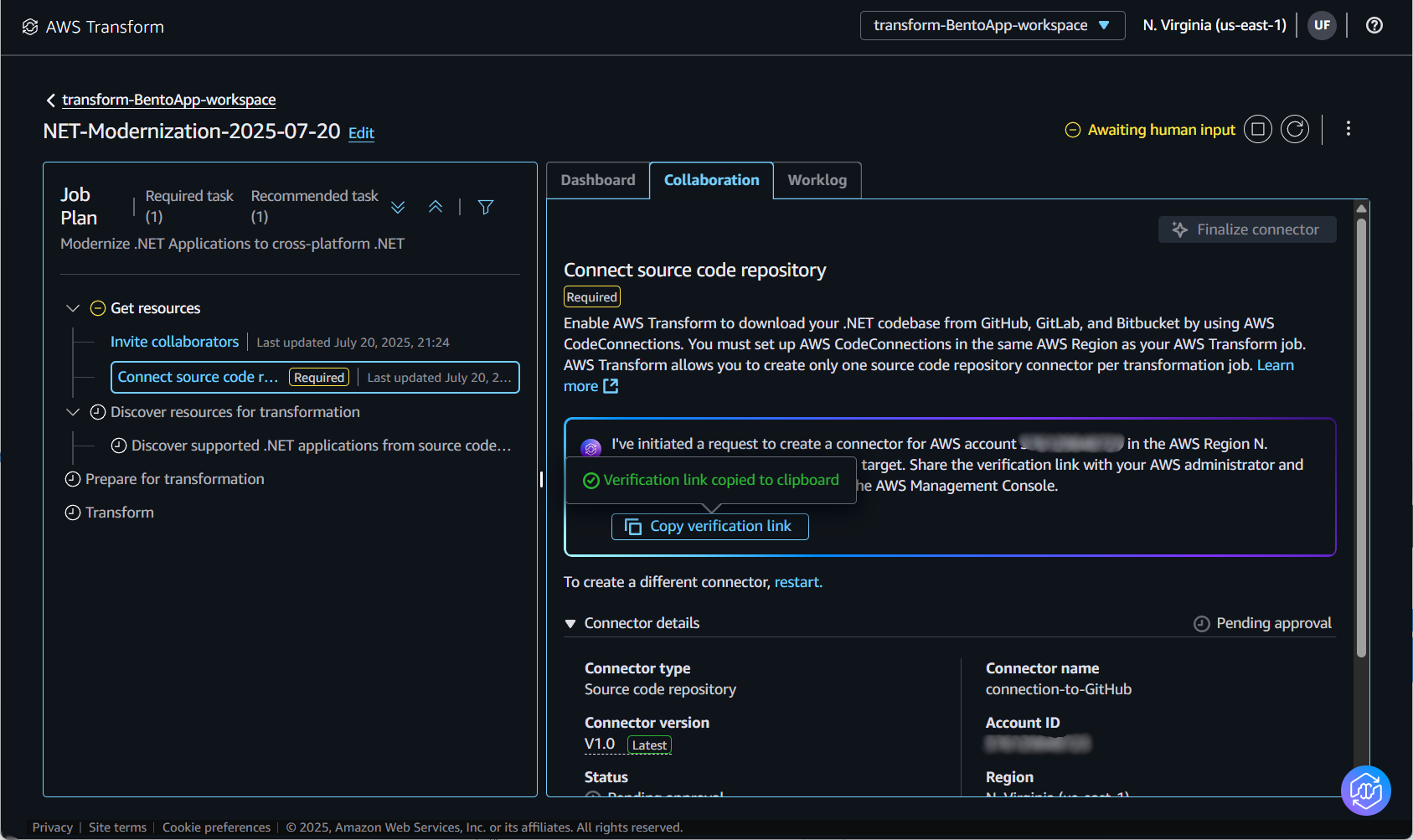Collapse the Get resources tree section
The image size is (1413, 840).
(73, 308)
